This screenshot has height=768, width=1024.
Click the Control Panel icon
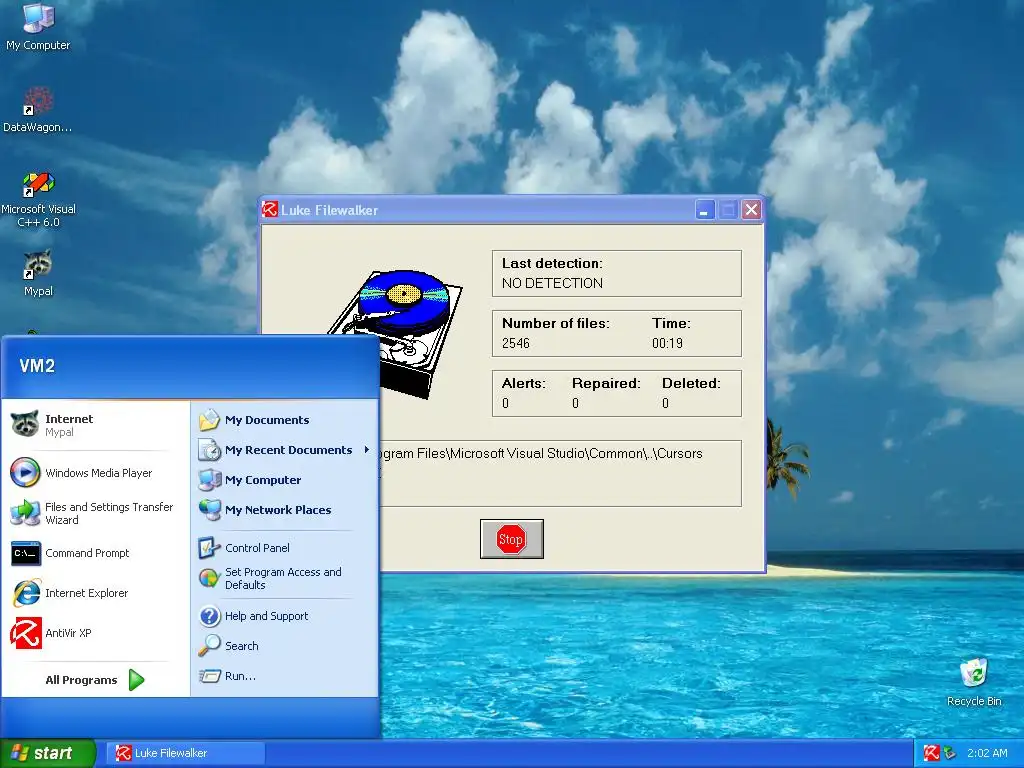click(210, 547)
